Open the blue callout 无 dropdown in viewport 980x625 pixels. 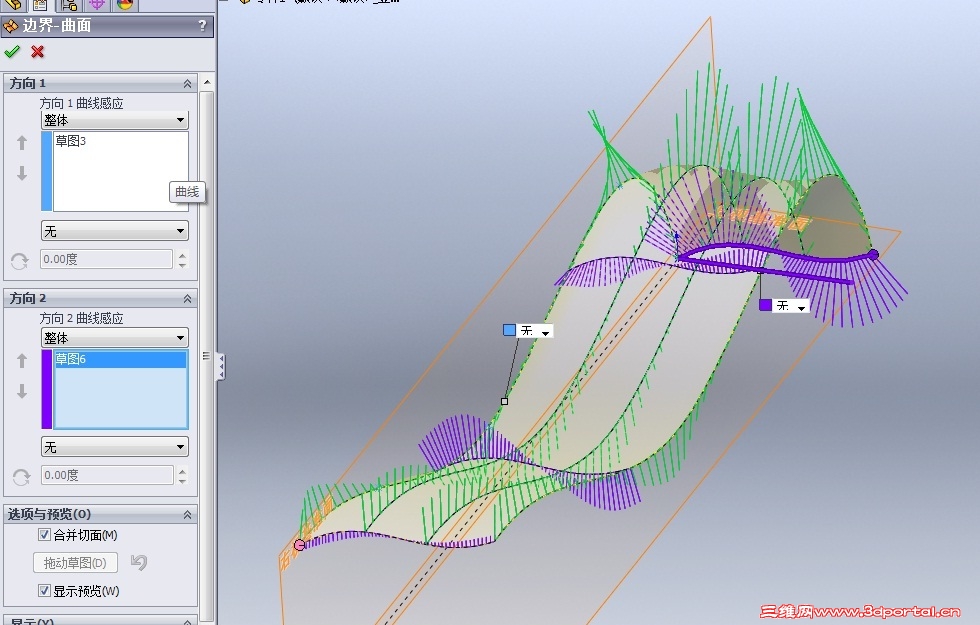(x=546, y=332)
